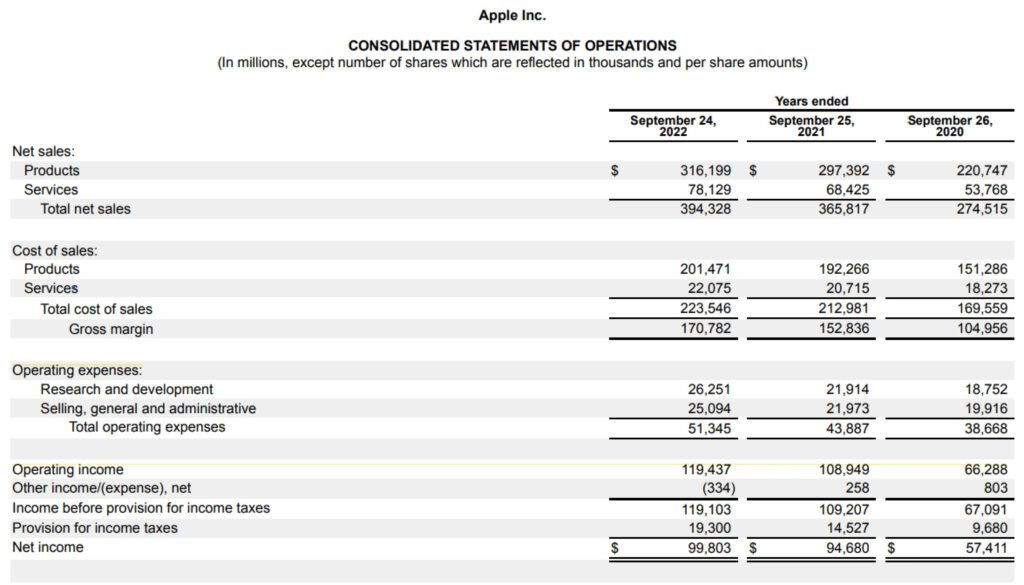Select the Total net sales row label
Image resolution: width=1024 pixels, height=585 pixels.
(87, 209)
